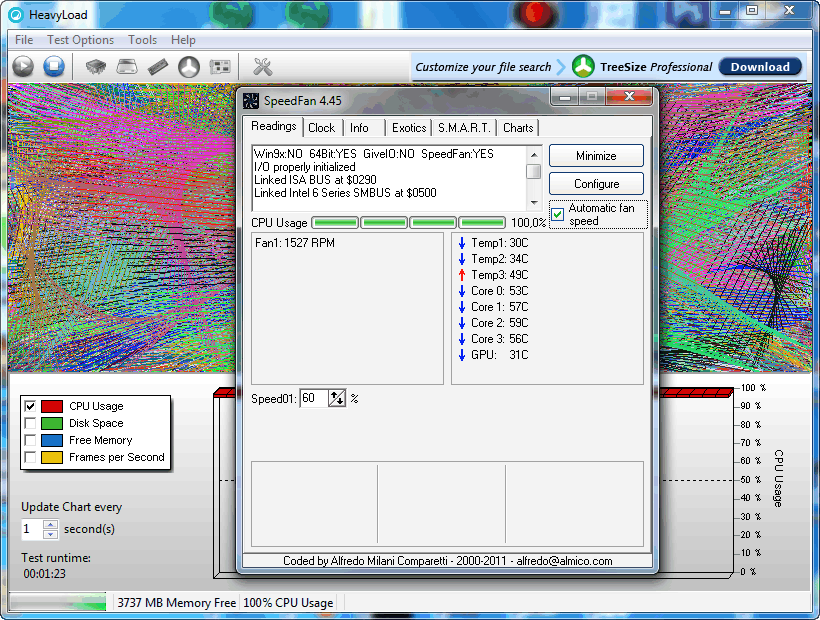Switch to the S.M.A.R.T. tab
The height and width of the screenshot is (620, 820).
coord(464,128)
